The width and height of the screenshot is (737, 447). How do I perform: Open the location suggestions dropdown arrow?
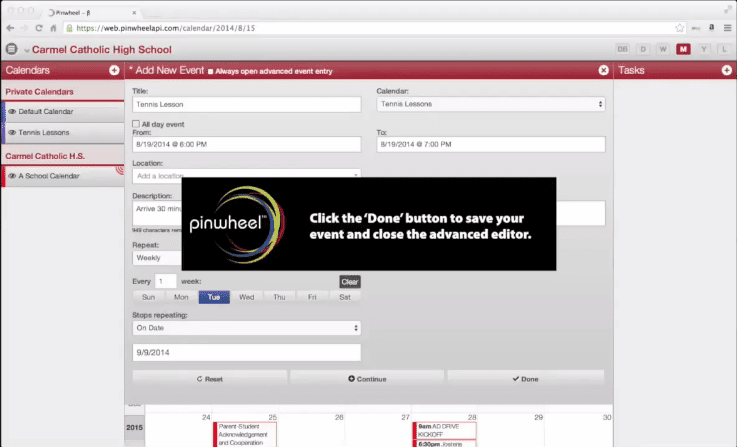pos(356,175)
